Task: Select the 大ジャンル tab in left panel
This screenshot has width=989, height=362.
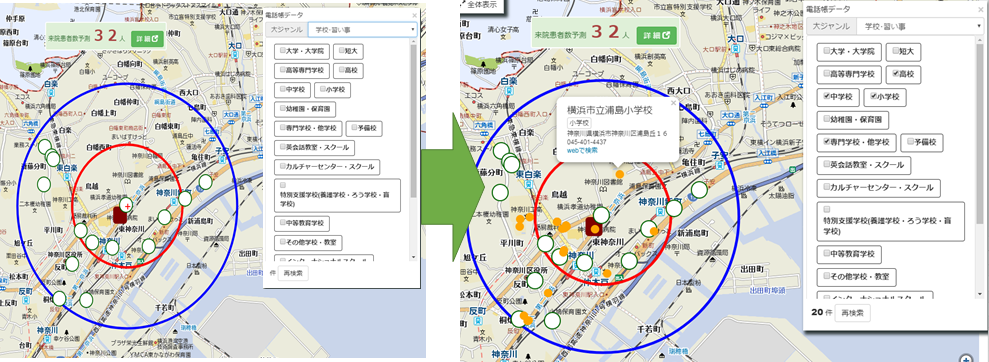Action: [x=286, y=29]
